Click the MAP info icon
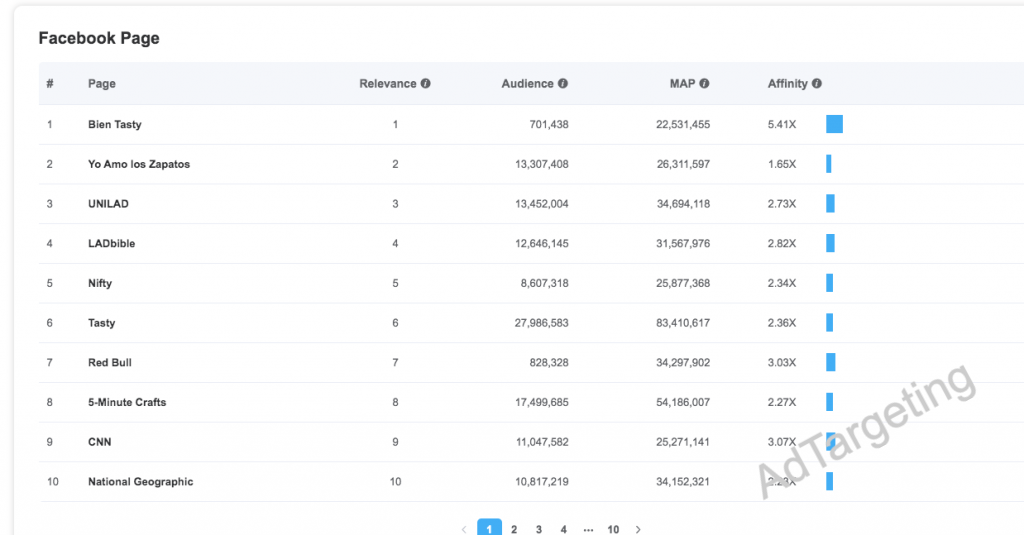The width and height of the screenshot is (1024, 535). [705, 84]
